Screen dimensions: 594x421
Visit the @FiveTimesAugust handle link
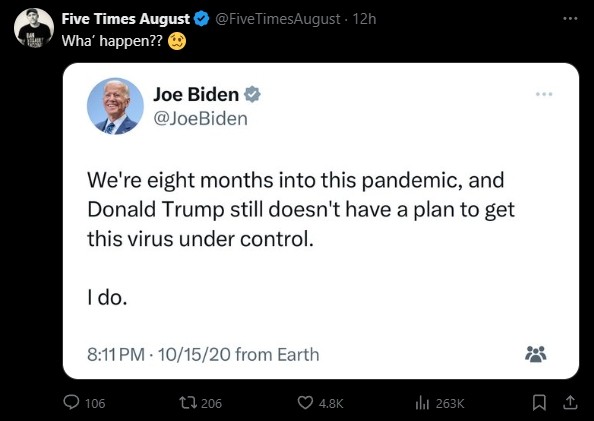[277, 19]
